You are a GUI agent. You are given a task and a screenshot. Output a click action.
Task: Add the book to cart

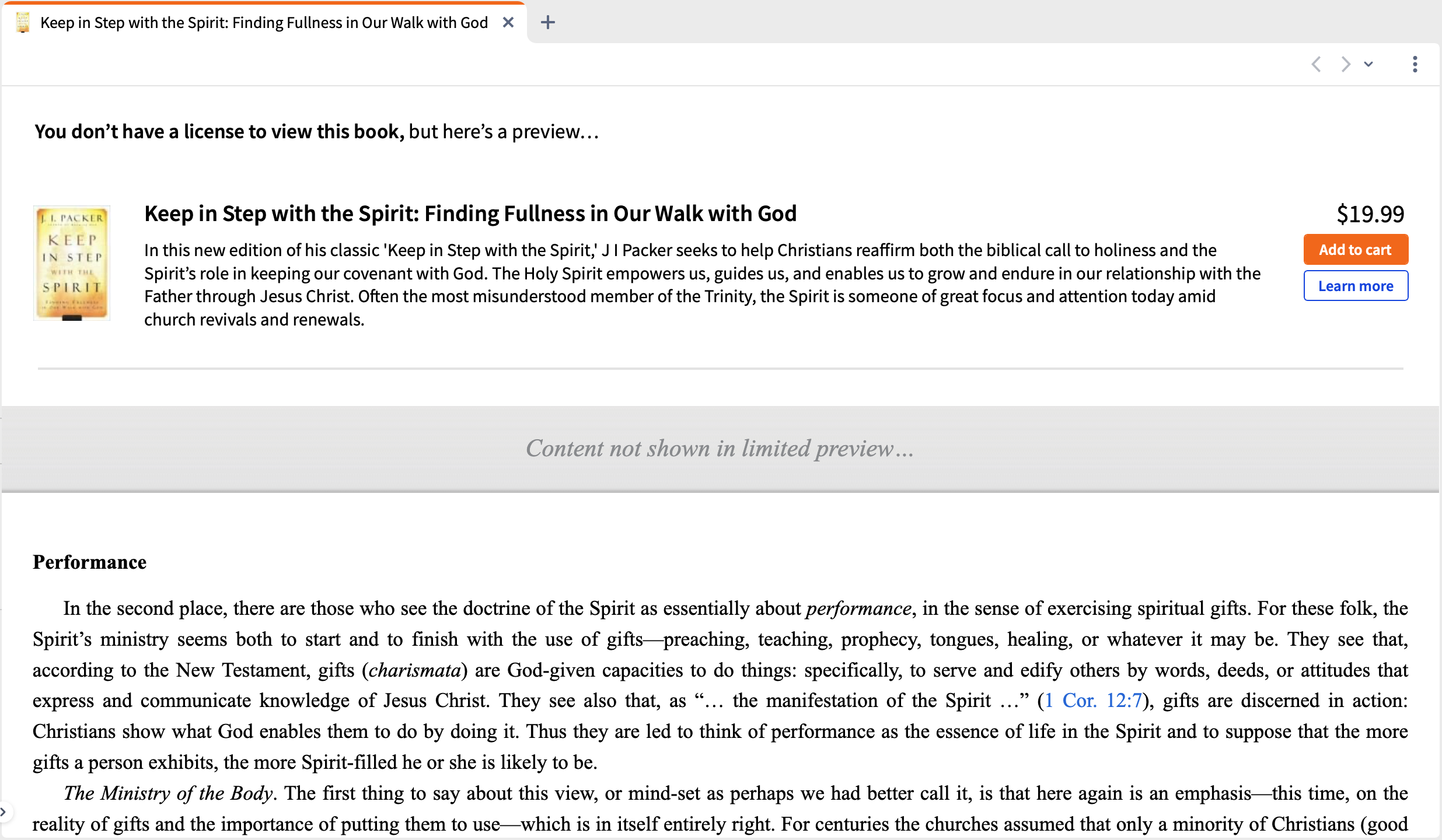pyautogui.click(x=1356, y=250)
